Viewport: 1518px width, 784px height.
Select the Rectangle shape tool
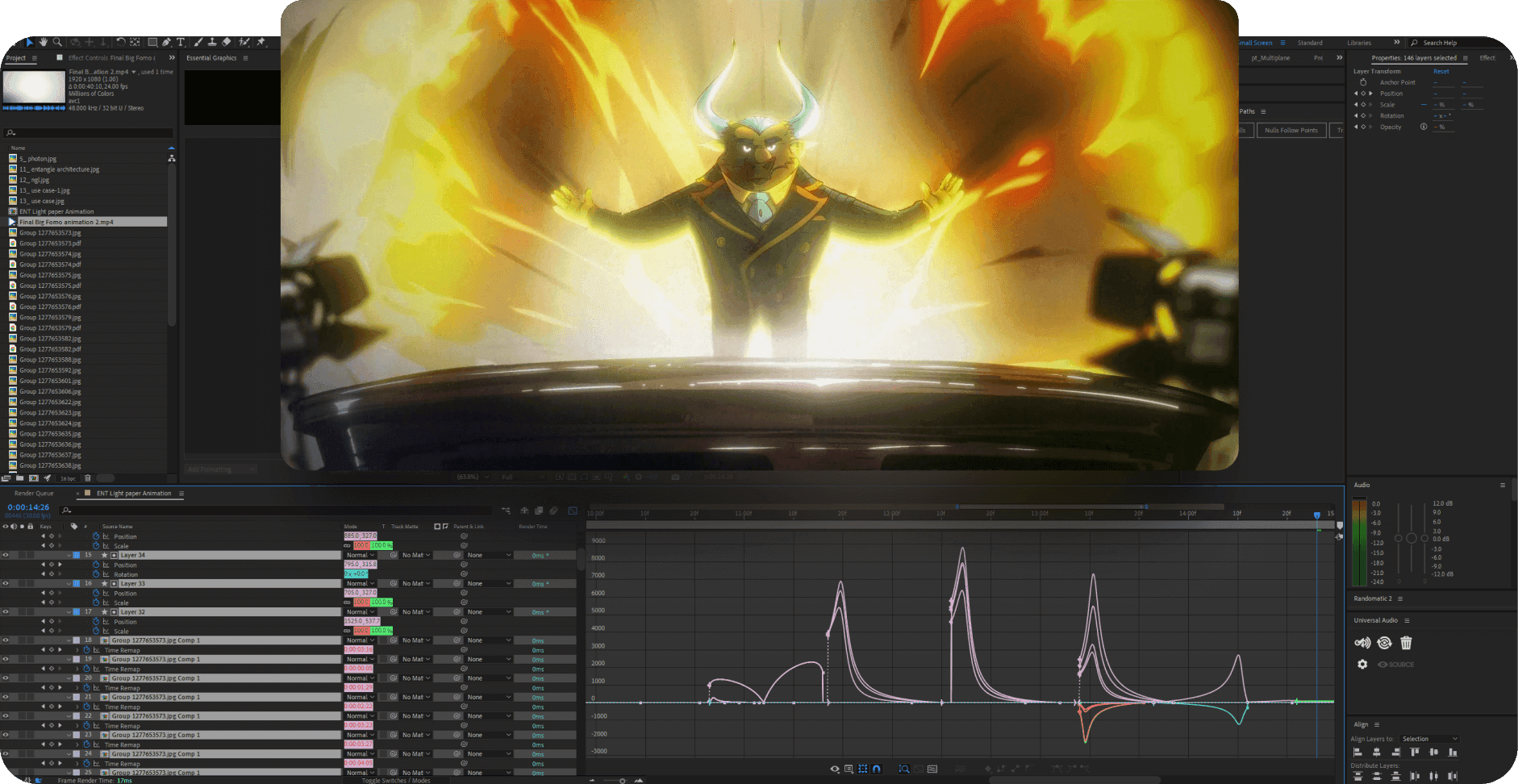coord(152,42)
